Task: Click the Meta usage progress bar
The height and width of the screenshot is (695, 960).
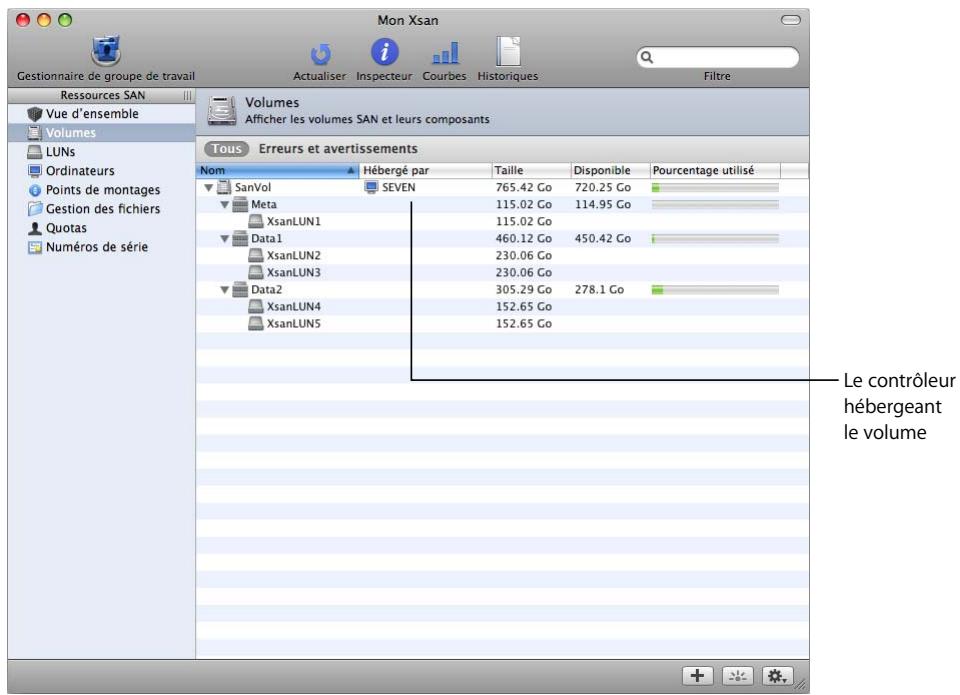Action: click(x=715, y=205)
